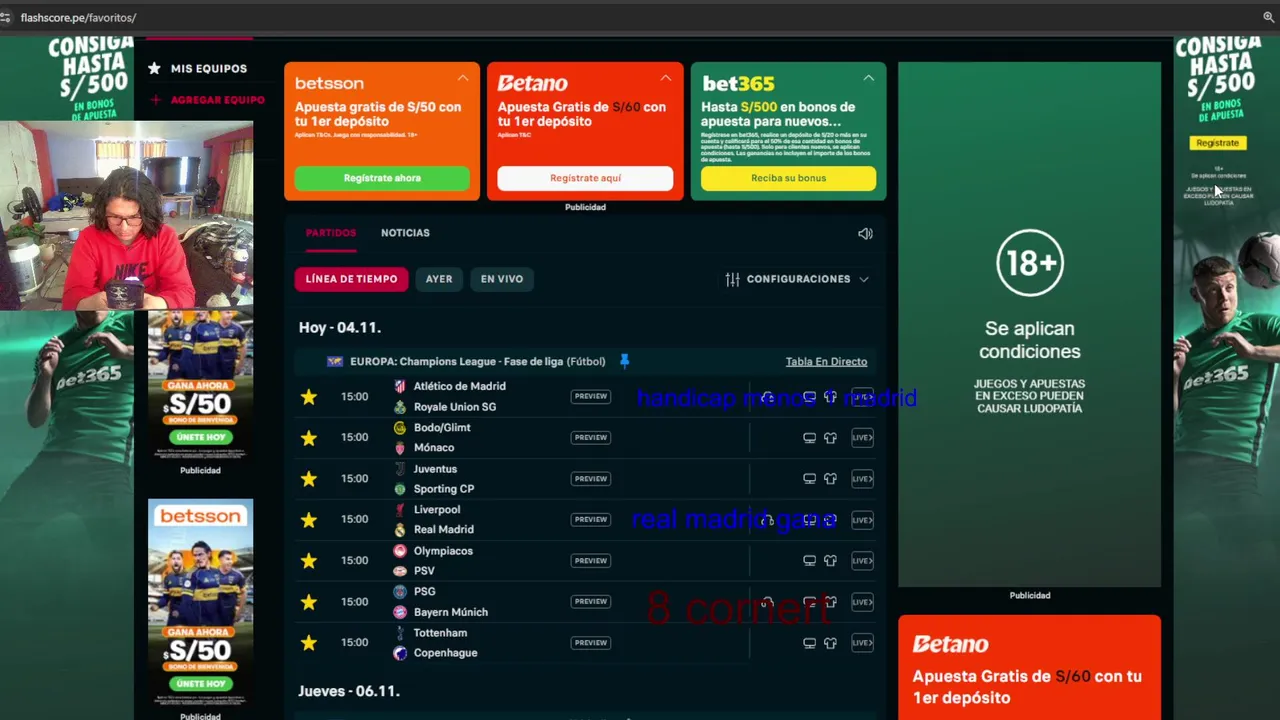The width and height of the screenshot is (1280, 720).
Task: Click Únete Hoy on upper S/50 ad
Action: (200, 437)
